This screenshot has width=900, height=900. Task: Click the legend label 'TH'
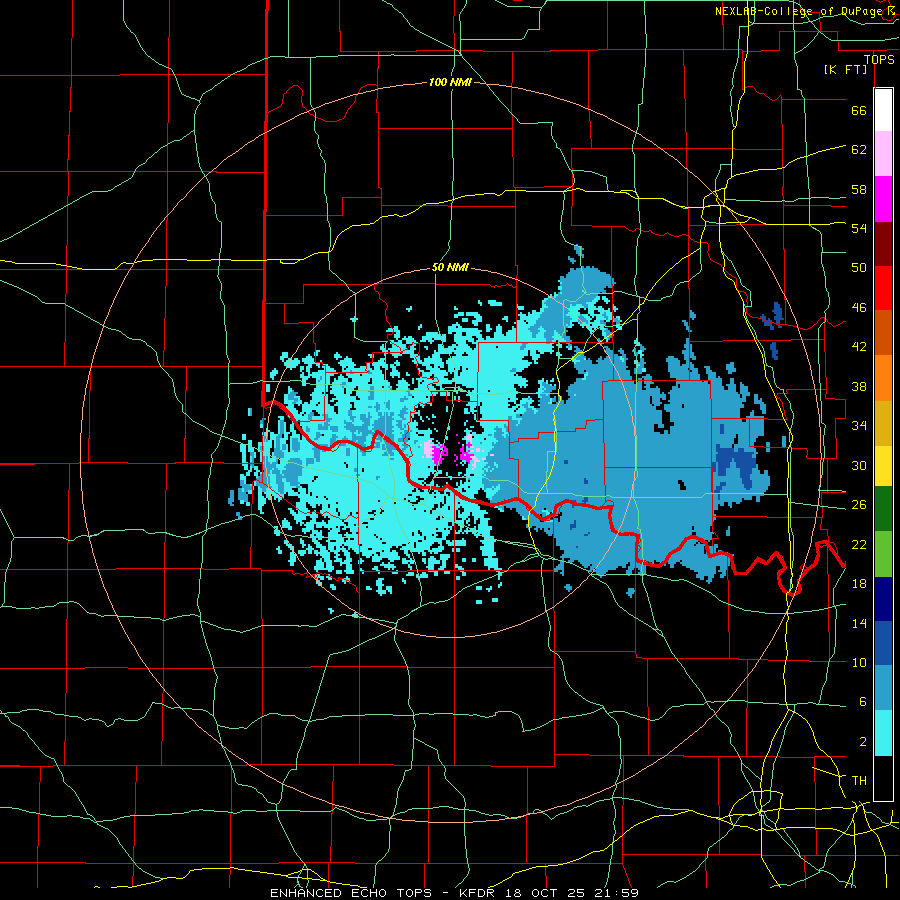tap(859, 781)
